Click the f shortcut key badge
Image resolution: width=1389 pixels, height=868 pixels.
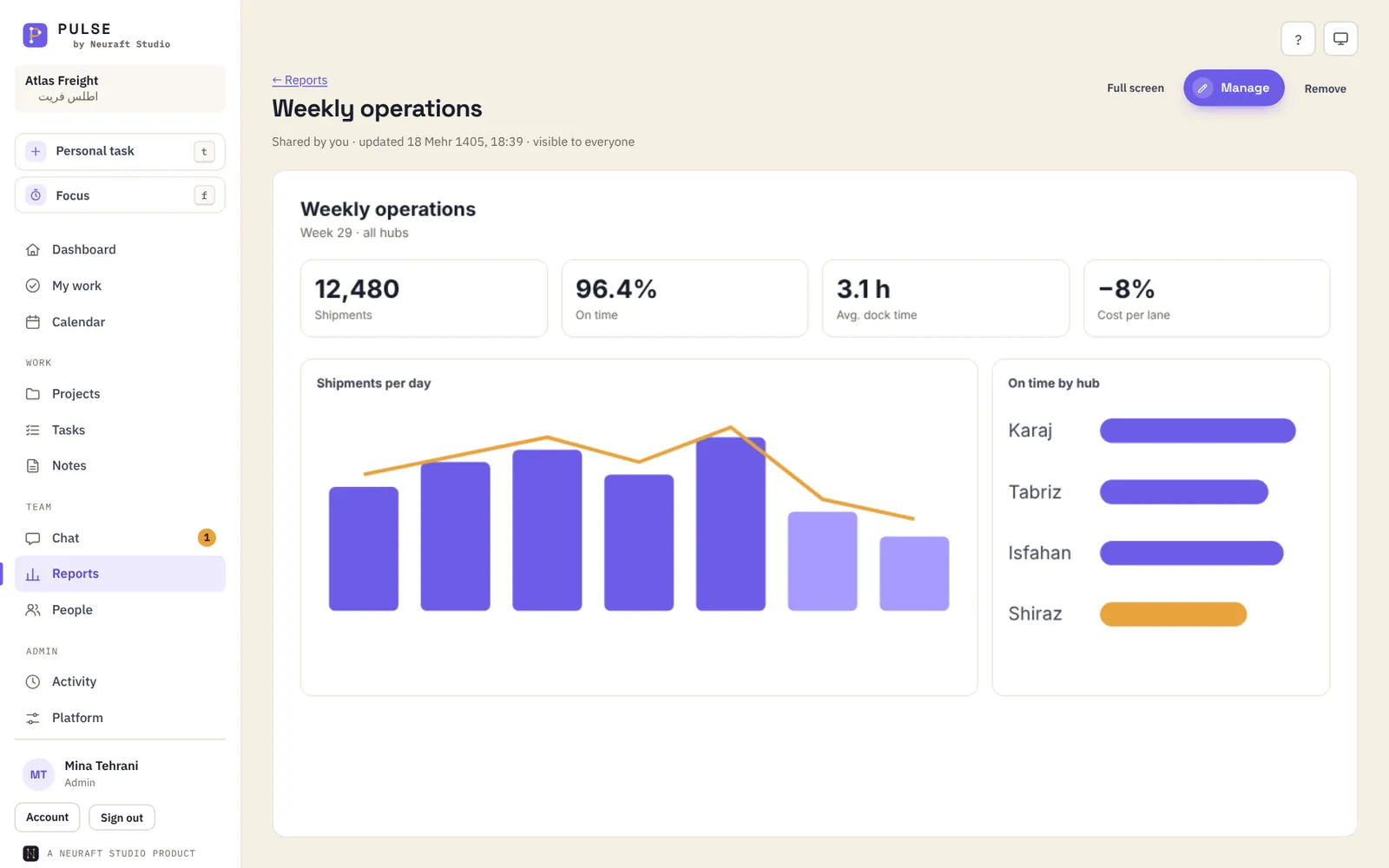204,195
